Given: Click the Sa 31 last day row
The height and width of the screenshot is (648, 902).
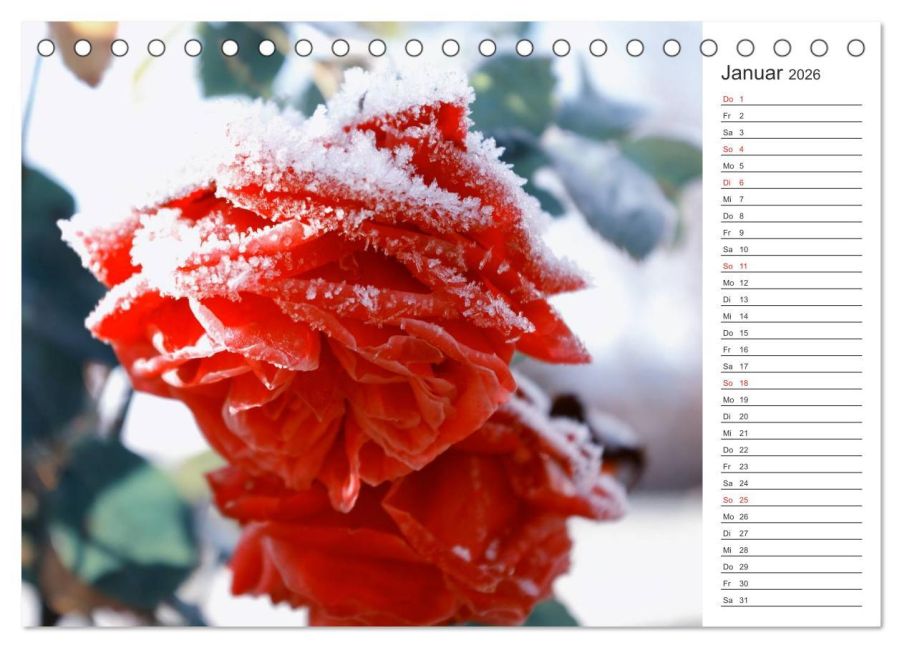Looking at the screenshot, I should click(x=792, y=600).
